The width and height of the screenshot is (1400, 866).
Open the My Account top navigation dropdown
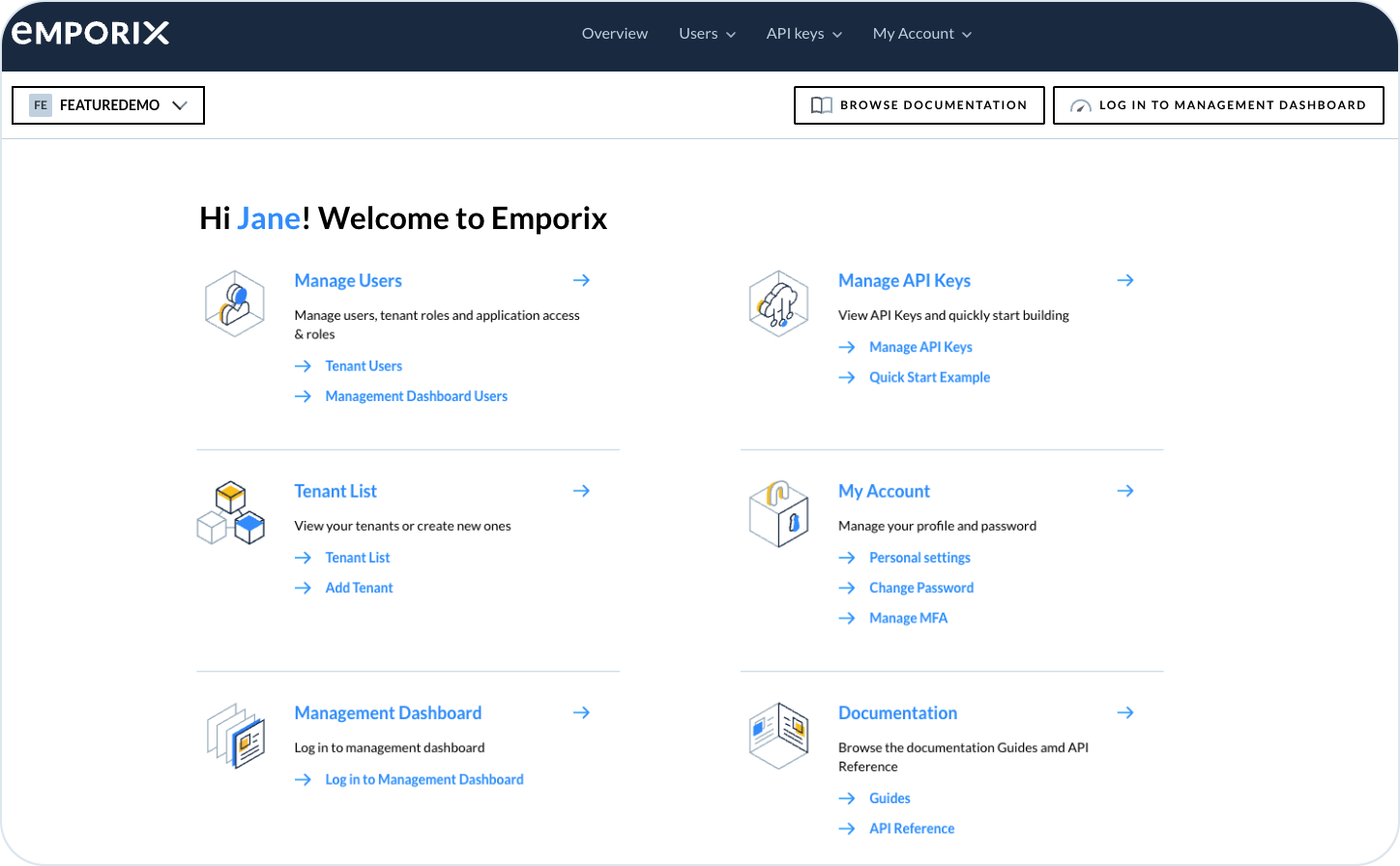(x=921, y=34)
